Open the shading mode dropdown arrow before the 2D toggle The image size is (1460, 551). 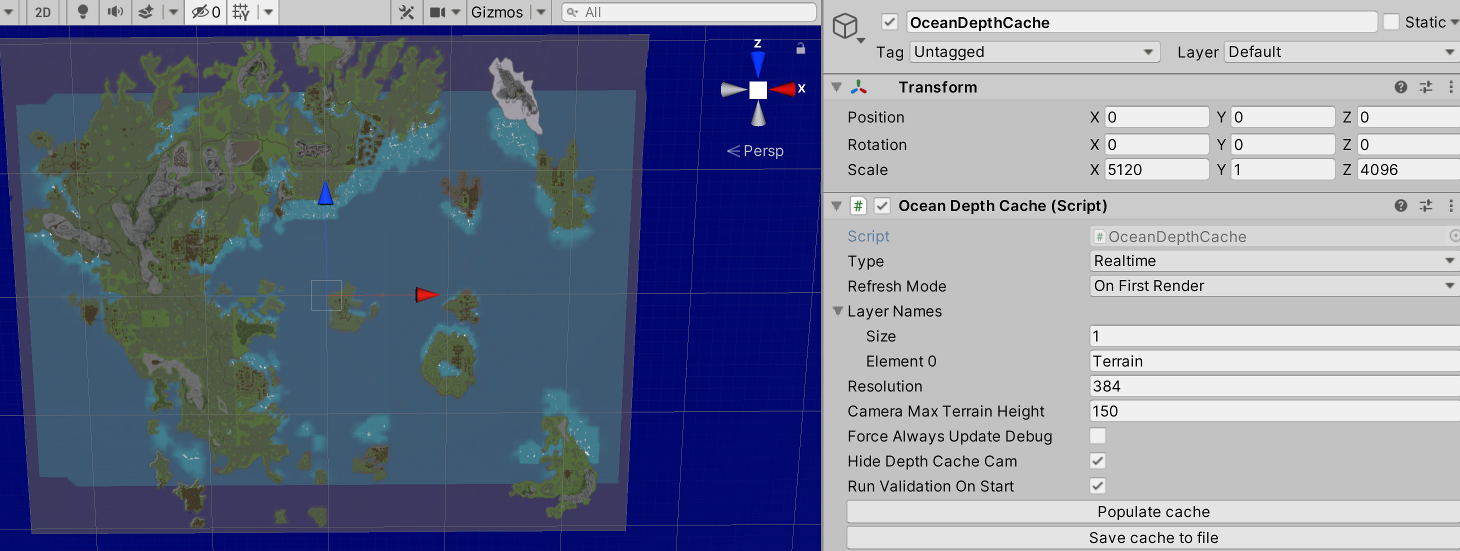tap(10, 12)
